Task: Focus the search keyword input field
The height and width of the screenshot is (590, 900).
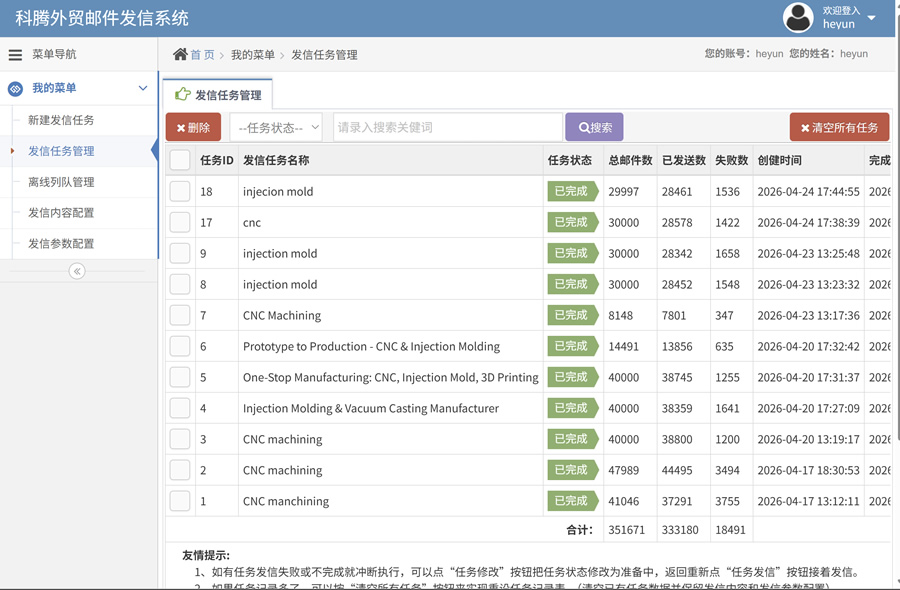Action: 447,127
